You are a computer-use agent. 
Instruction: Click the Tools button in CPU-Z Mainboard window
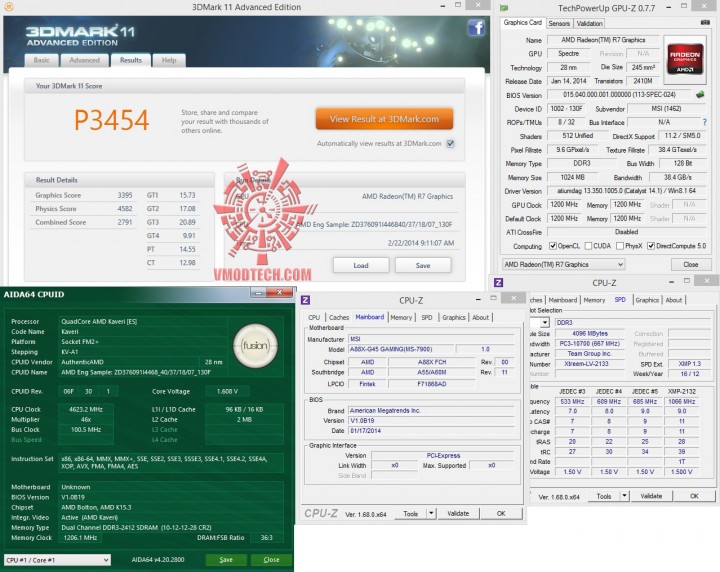tap(411, 513)
